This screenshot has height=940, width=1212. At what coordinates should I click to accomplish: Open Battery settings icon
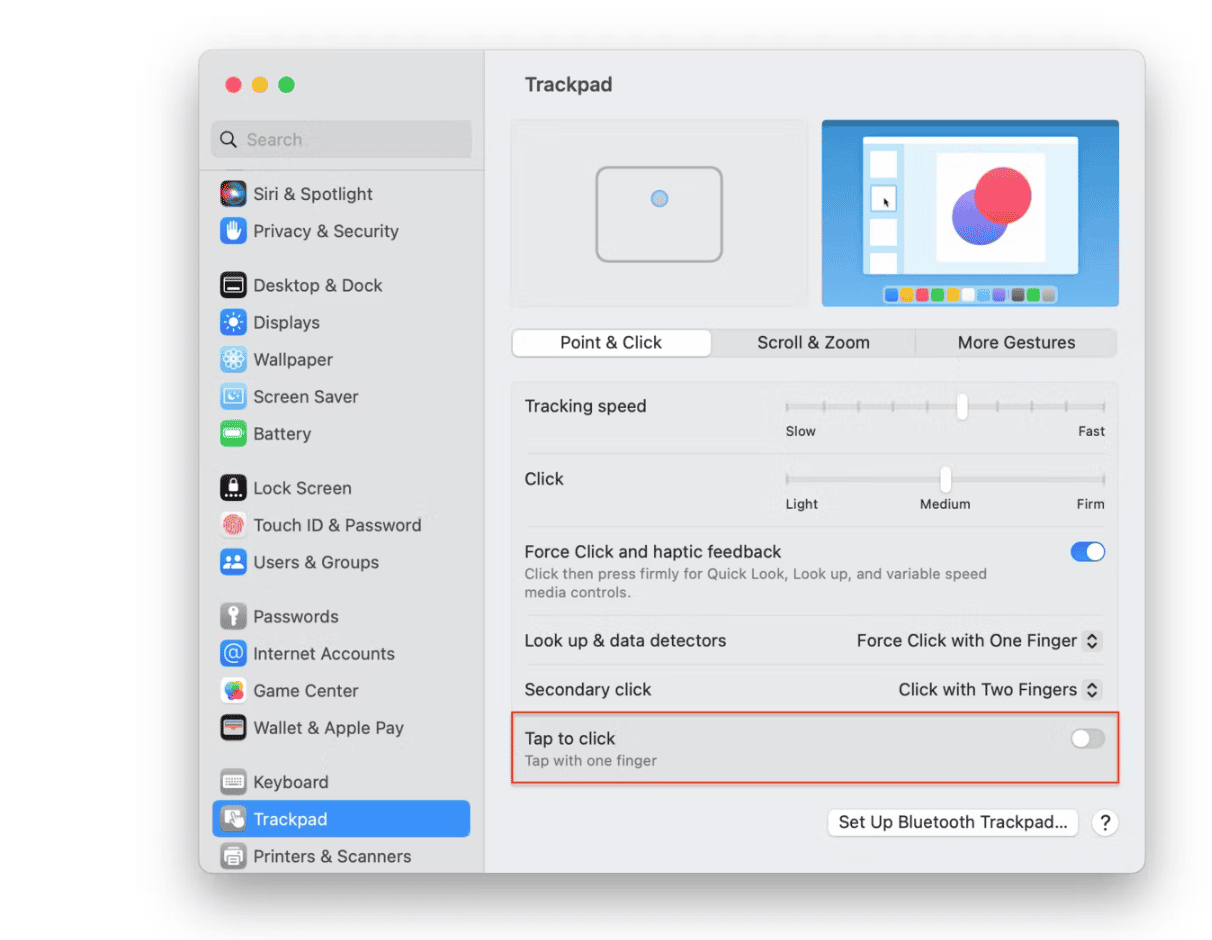pos(233,434)
